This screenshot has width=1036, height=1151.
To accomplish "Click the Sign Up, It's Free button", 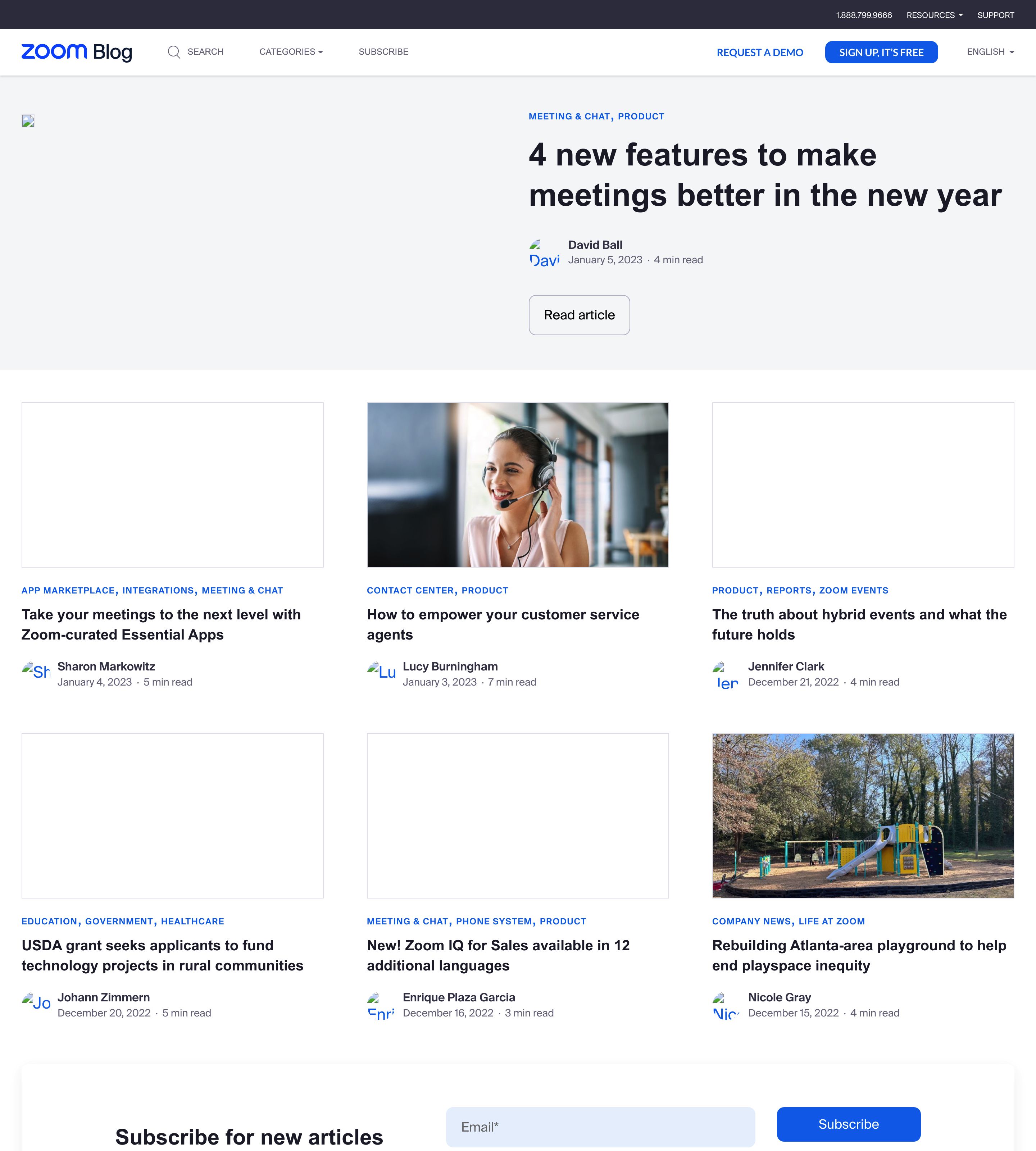I will pos(881,53).
